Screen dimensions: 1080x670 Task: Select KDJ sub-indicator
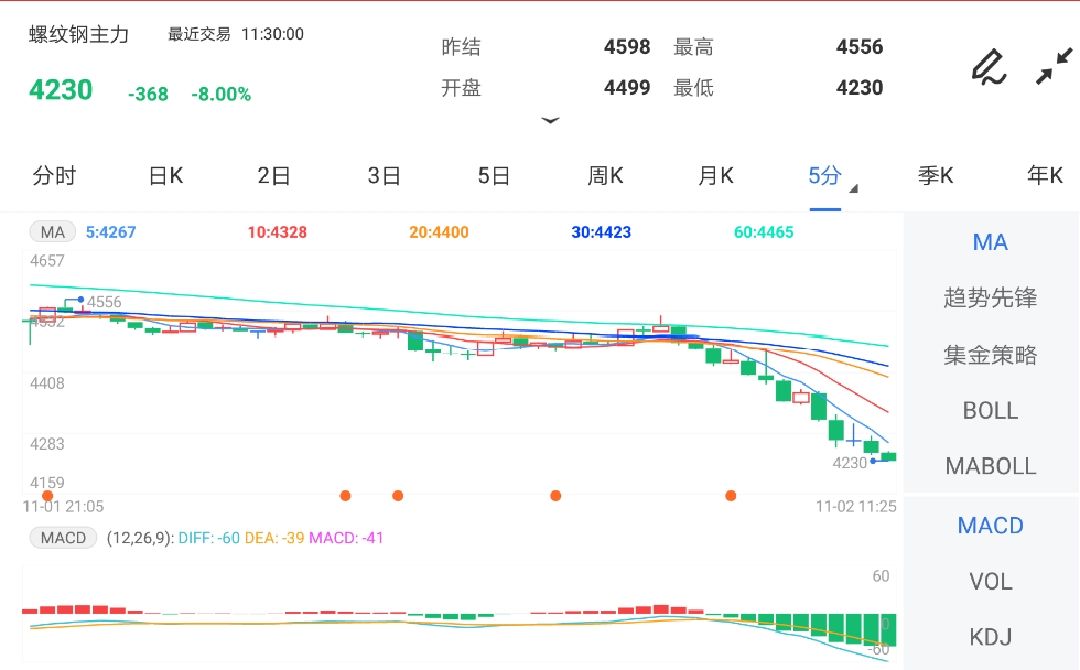coord(990,637)
